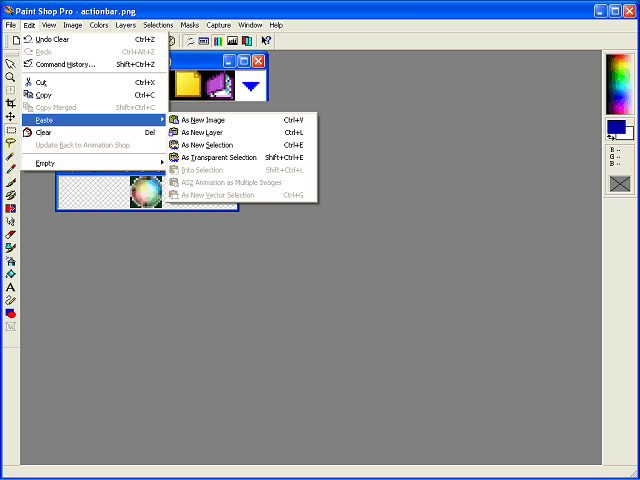Image resolution: width=640 pixels, height=480 pixels.
Task: Click the New file toolbar icon
Action: [16, 40]
